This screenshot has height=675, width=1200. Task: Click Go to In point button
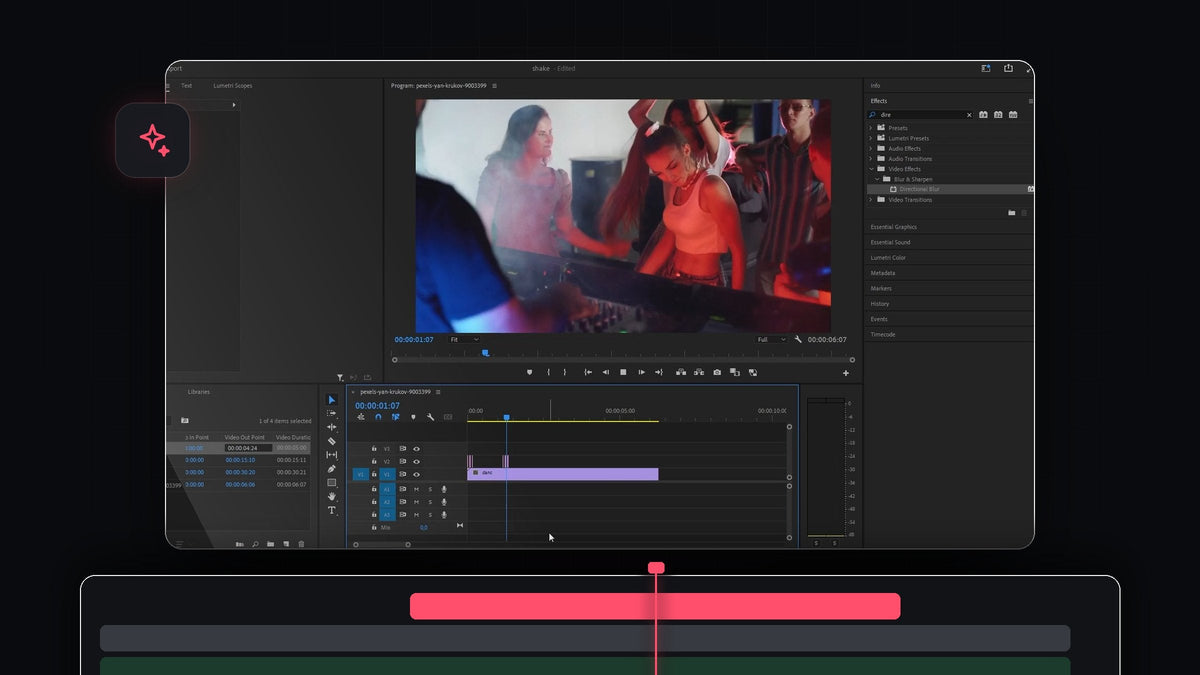point(588,372)
